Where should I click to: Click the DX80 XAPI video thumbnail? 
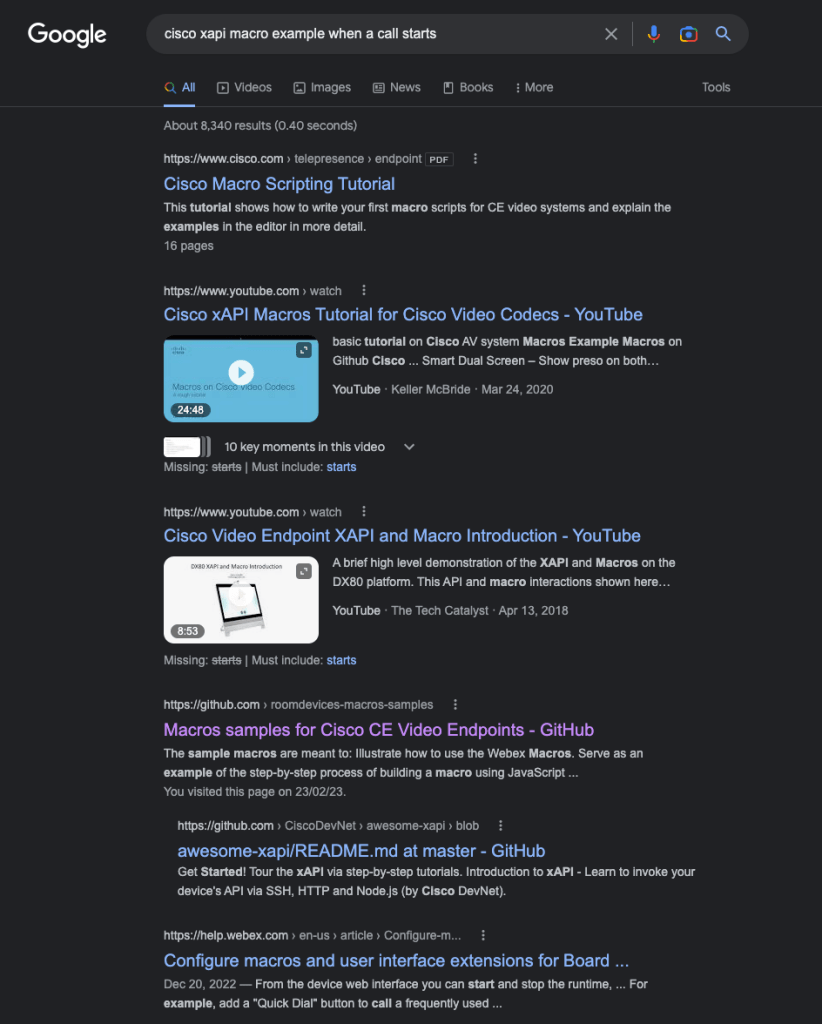pyautogui.click(x=241, y=600)
